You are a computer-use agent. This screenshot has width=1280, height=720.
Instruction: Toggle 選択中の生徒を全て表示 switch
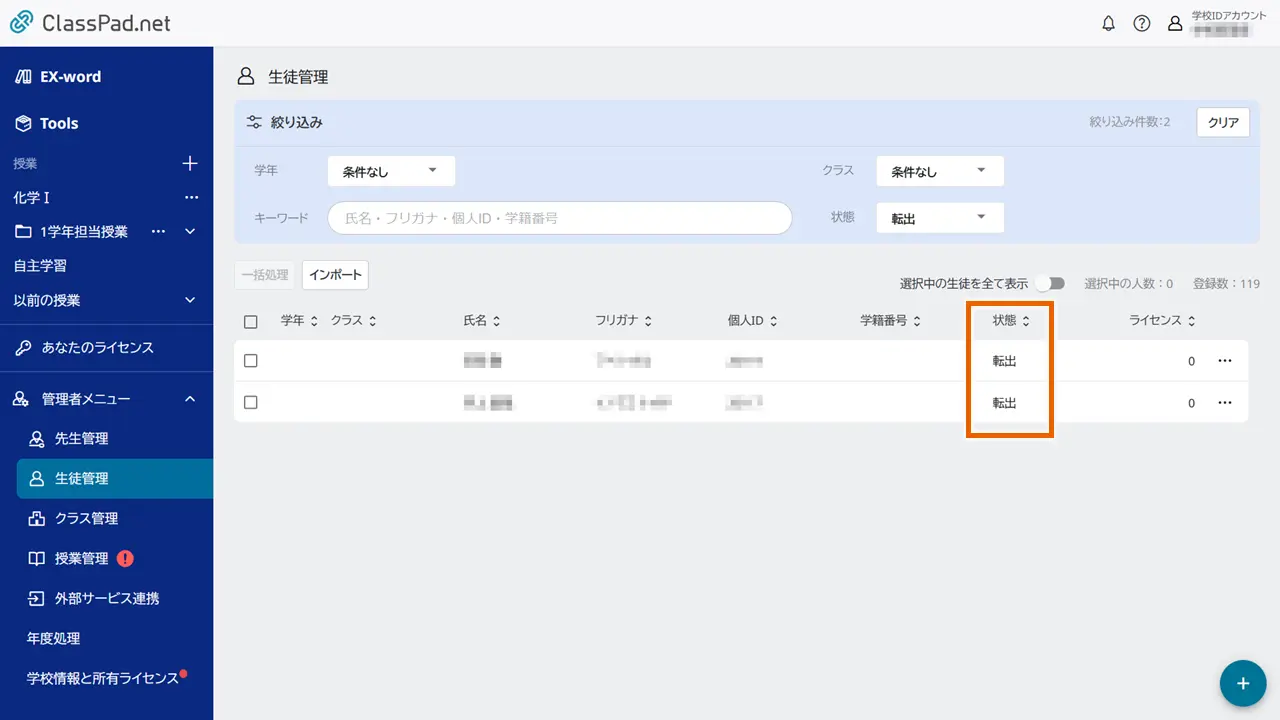1050,284
